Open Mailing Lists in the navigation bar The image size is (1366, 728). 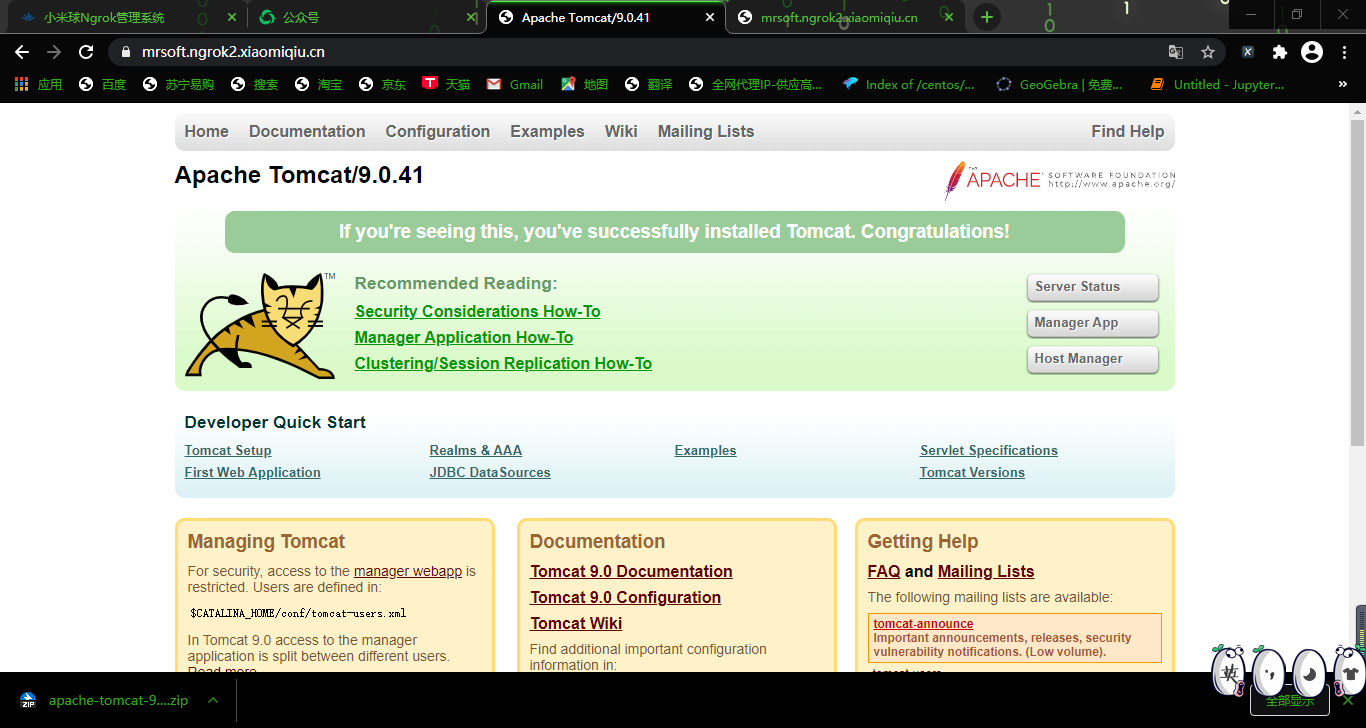[706, 131]
